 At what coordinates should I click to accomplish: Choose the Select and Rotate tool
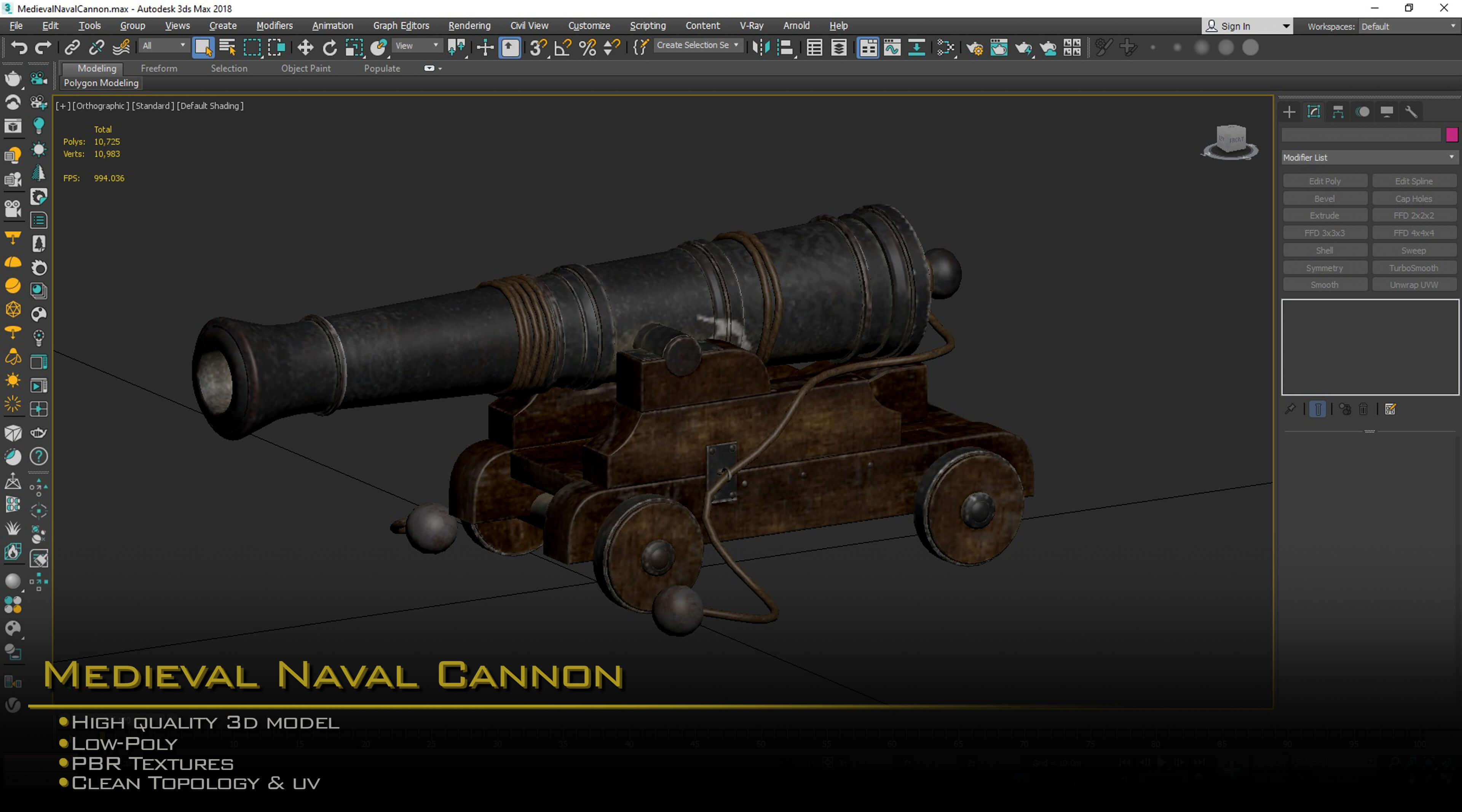pos(330,48)
